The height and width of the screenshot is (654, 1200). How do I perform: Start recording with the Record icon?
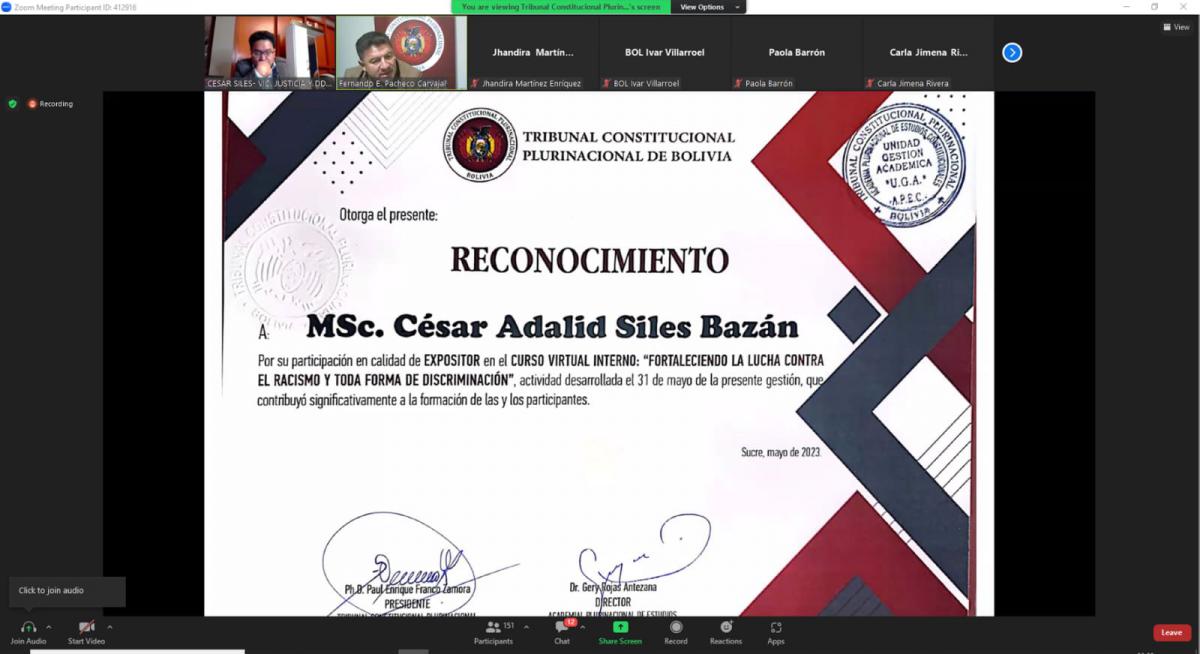pos(676,627)
